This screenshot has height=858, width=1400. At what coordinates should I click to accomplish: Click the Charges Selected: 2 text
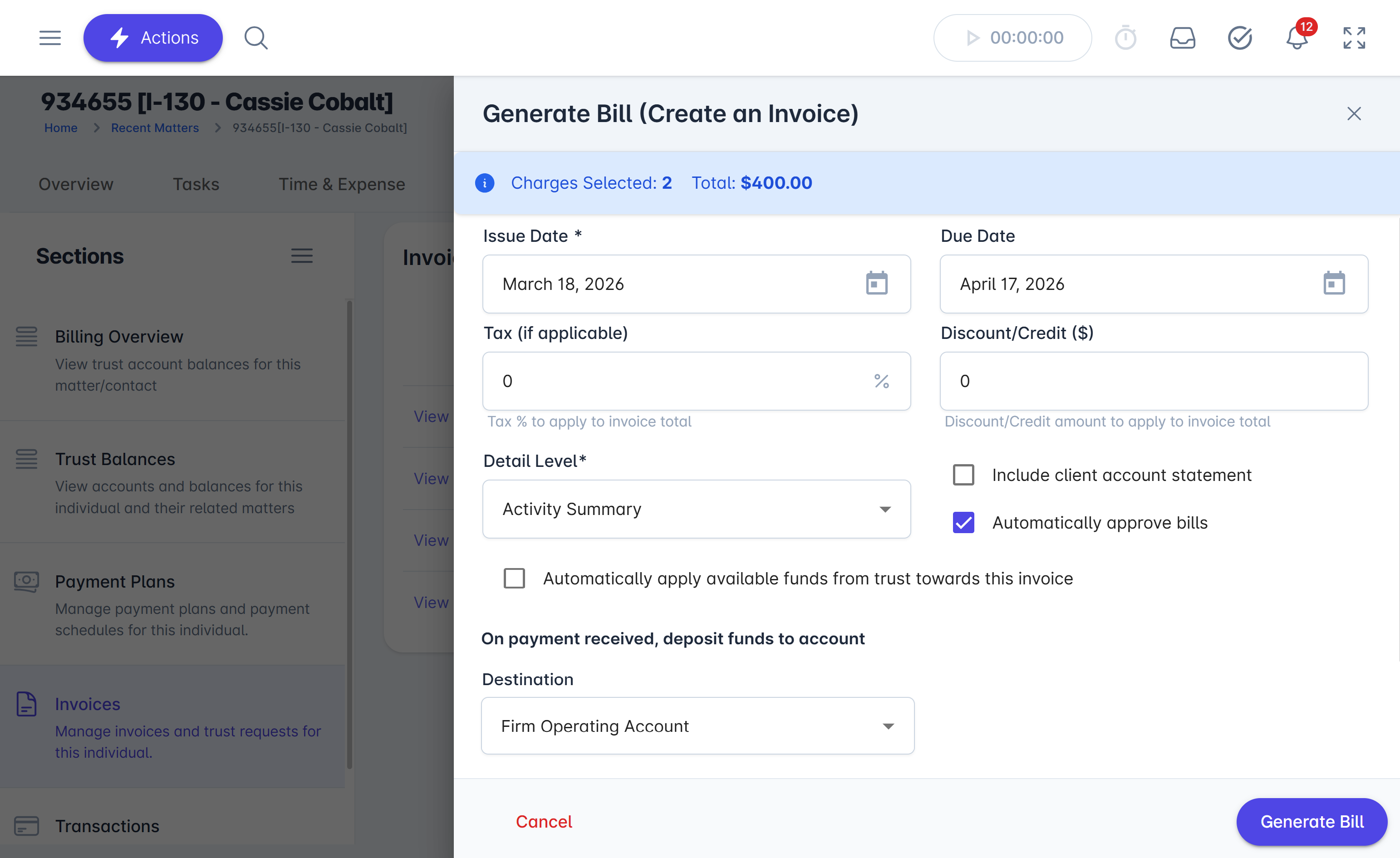(x=591, y=183)
